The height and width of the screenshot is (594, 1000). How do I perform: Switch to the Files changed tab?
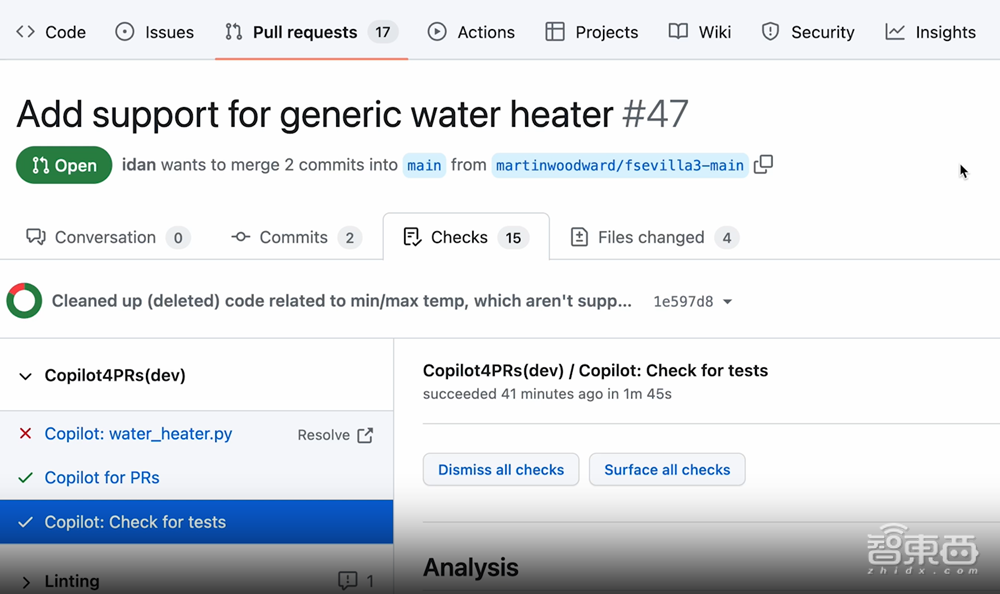pyautogui.click(x=653, y=237)
